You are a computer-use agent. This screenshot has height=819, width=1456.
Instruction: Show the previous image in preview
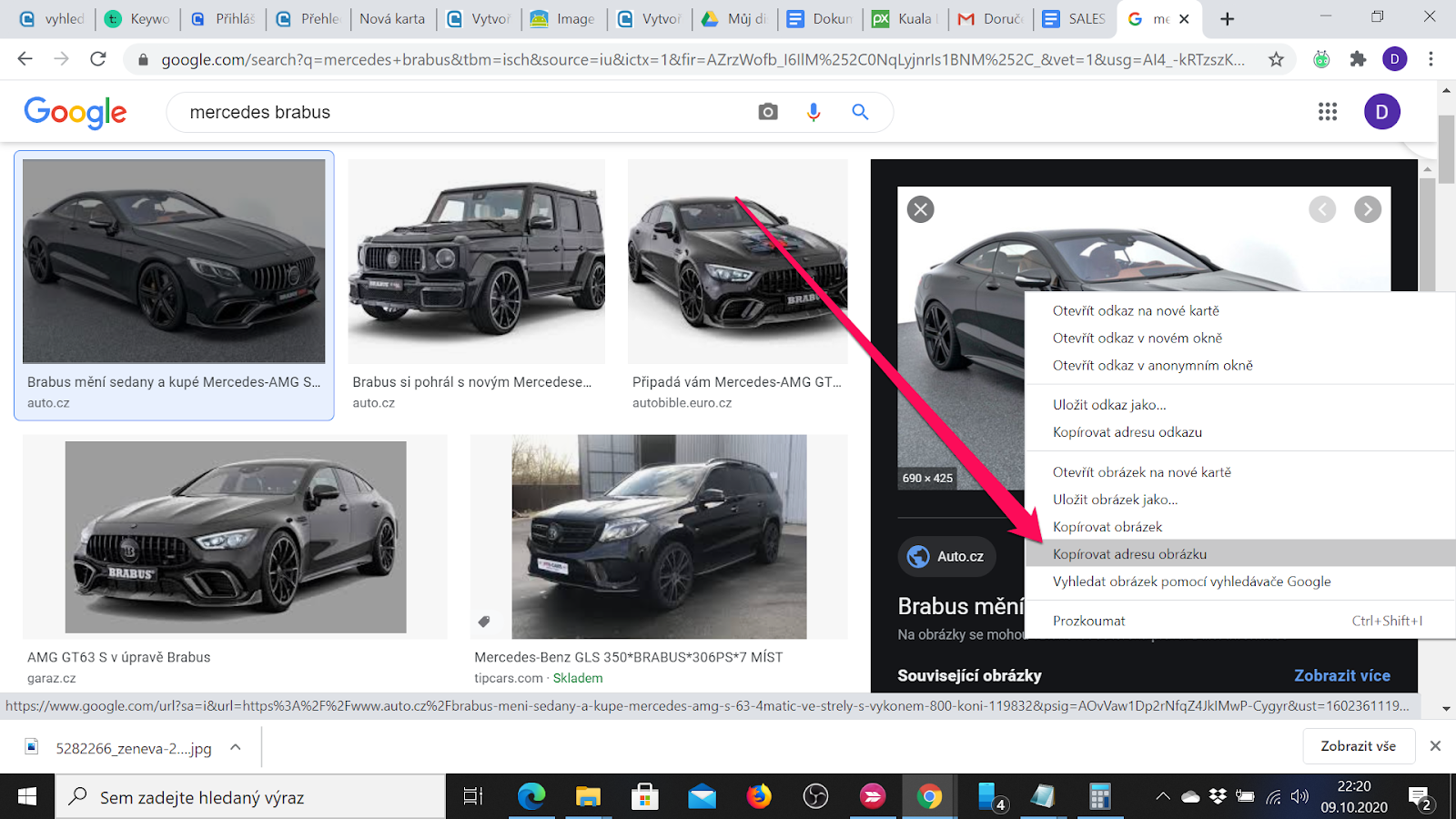(1322, 209)
